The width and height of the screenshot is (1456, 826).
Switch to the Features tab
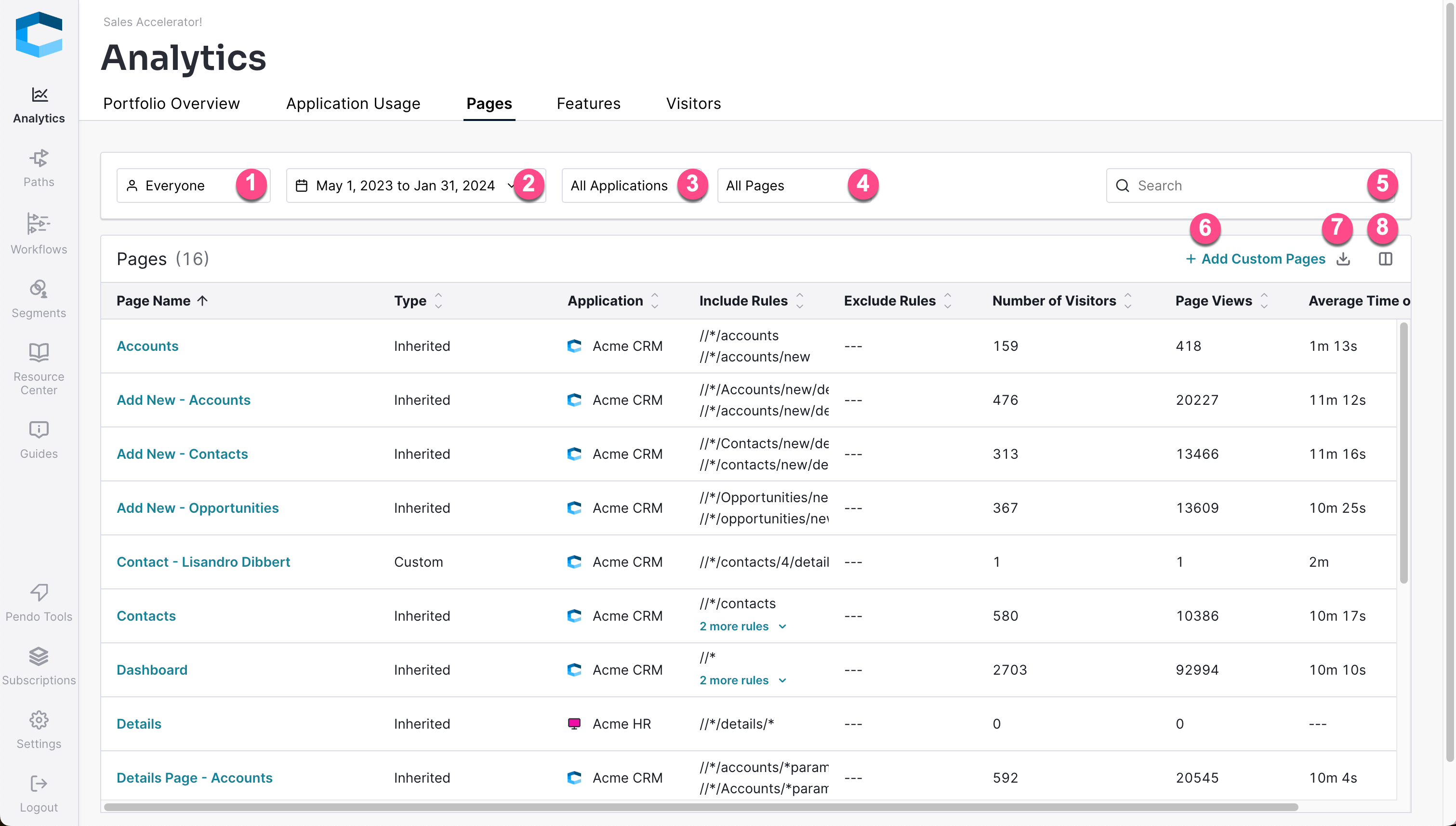click(x=588, y=103)
